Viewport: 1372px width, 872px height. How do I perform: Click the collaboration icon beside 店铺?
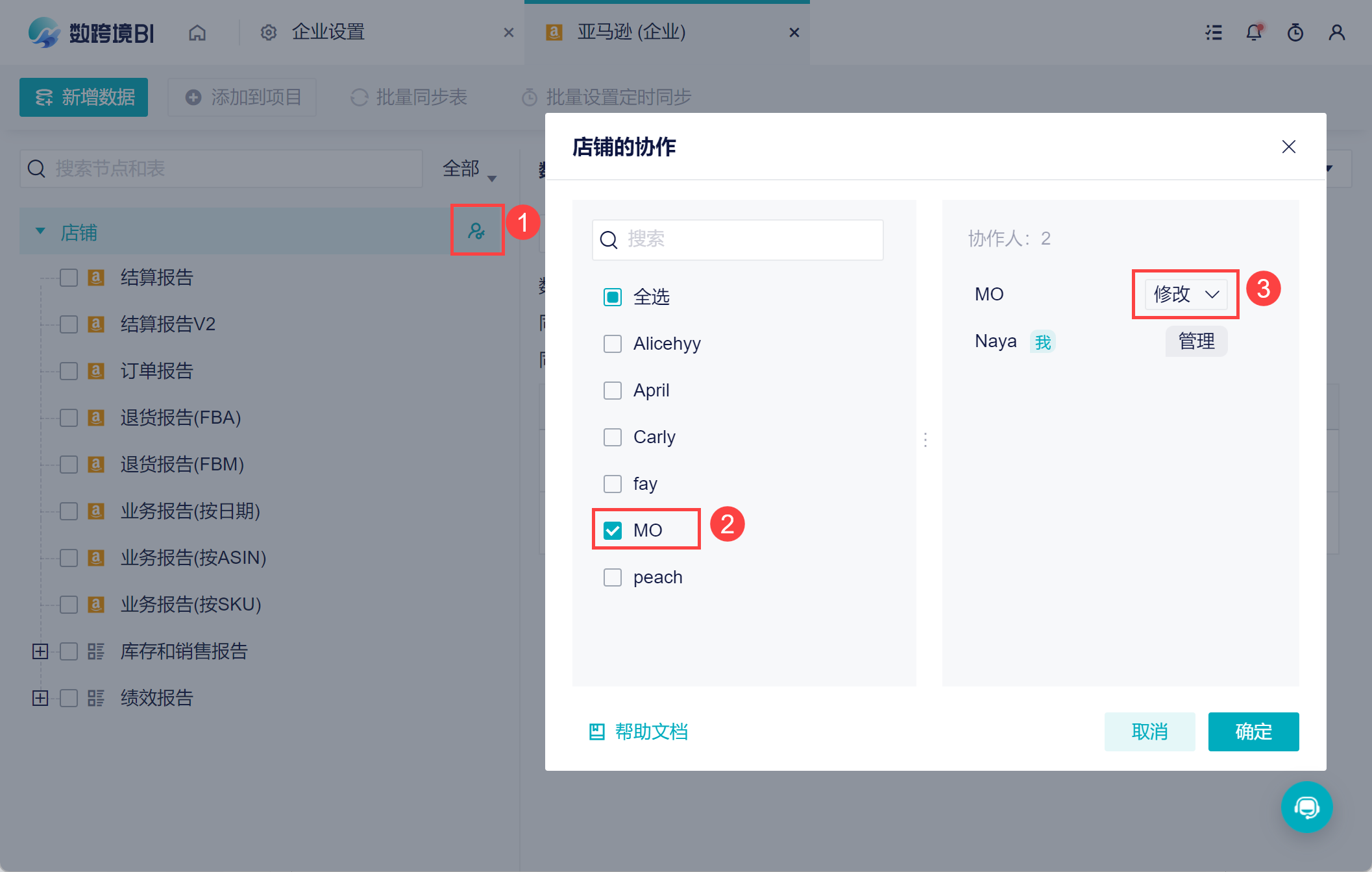(x=477, y=231)
